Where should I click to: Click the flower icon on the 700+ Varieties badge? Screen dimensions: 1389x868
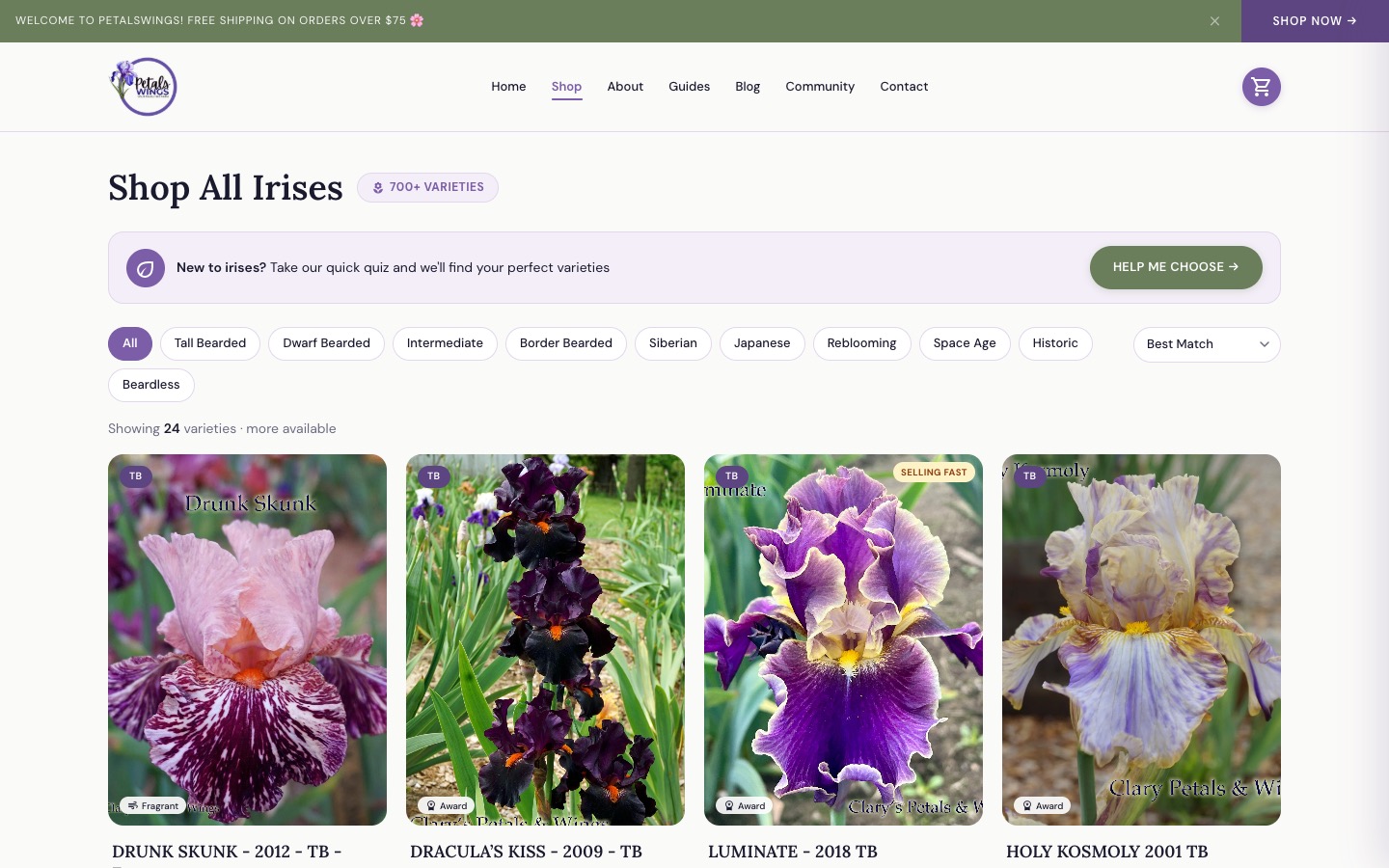tap(378, 187)
